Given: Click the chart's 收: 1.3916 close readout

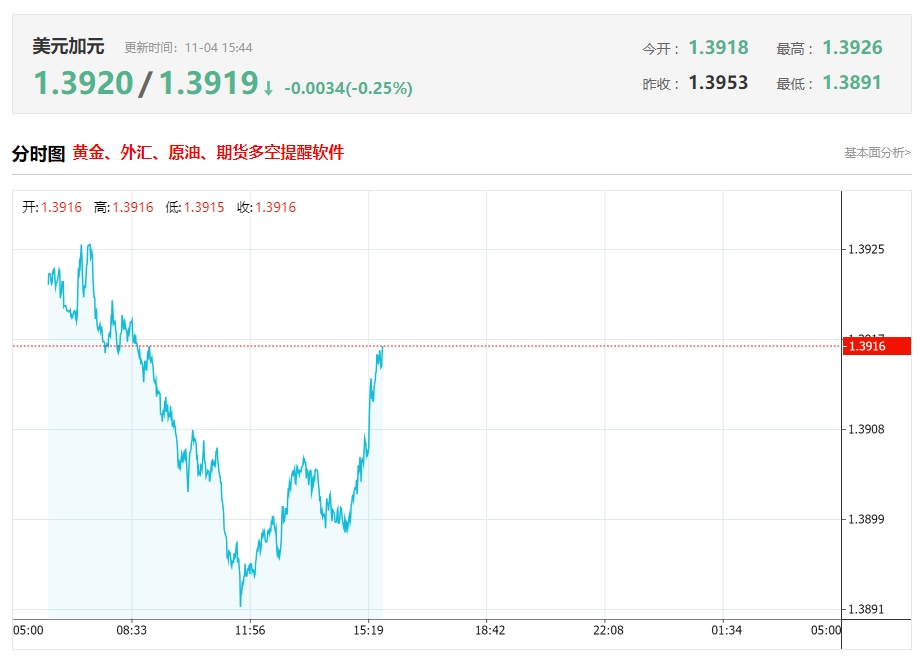Looking at the screenshot, I should pos(266,207).
